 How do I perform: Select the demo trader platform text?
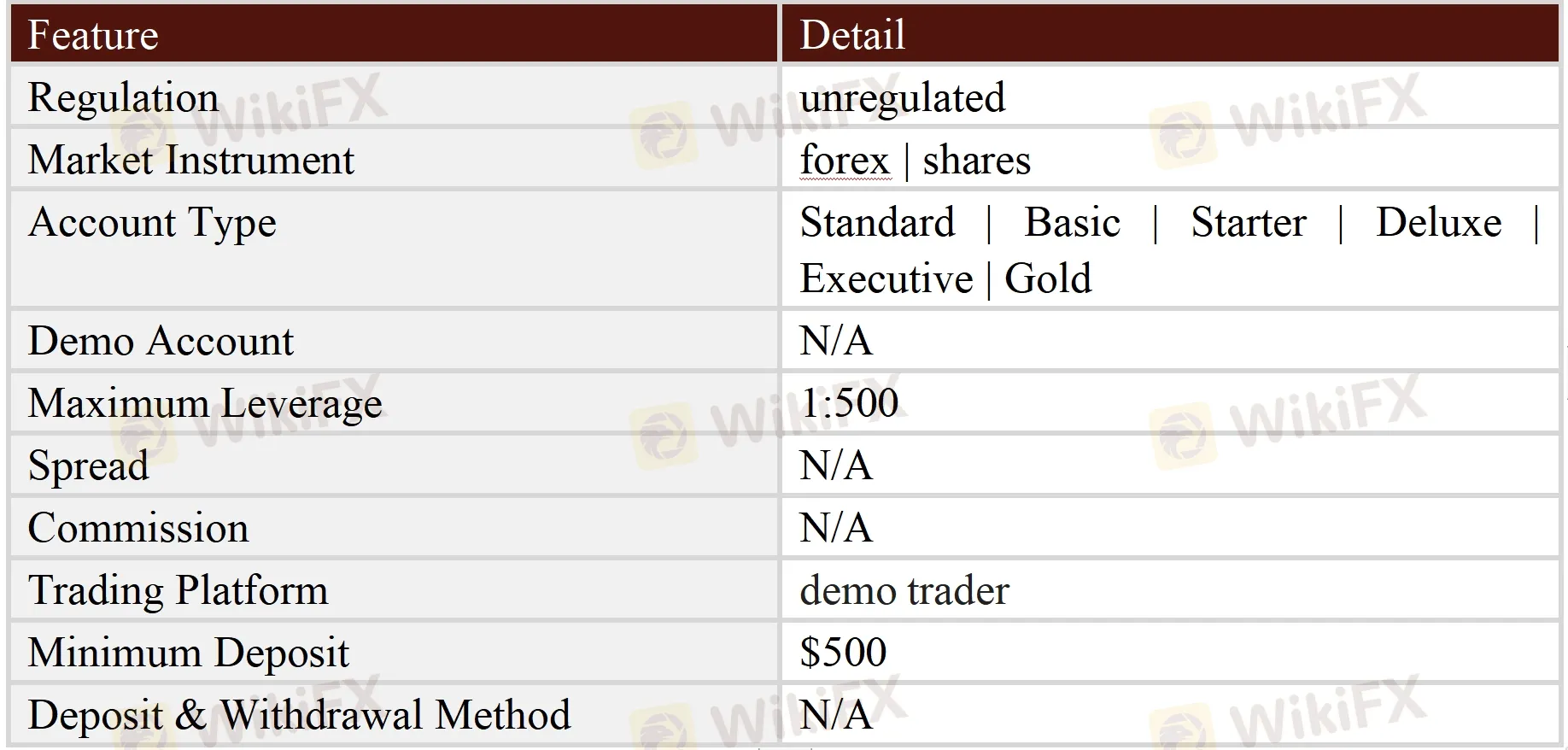point(904,591)
